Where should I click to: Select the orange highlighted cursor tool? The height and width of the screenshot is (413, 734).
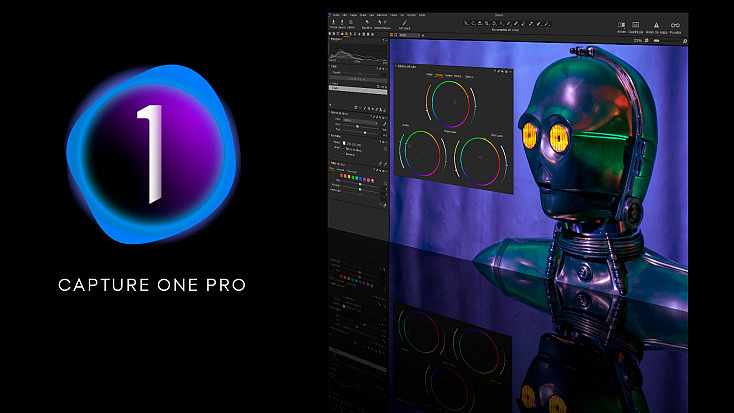pos(473,23)
